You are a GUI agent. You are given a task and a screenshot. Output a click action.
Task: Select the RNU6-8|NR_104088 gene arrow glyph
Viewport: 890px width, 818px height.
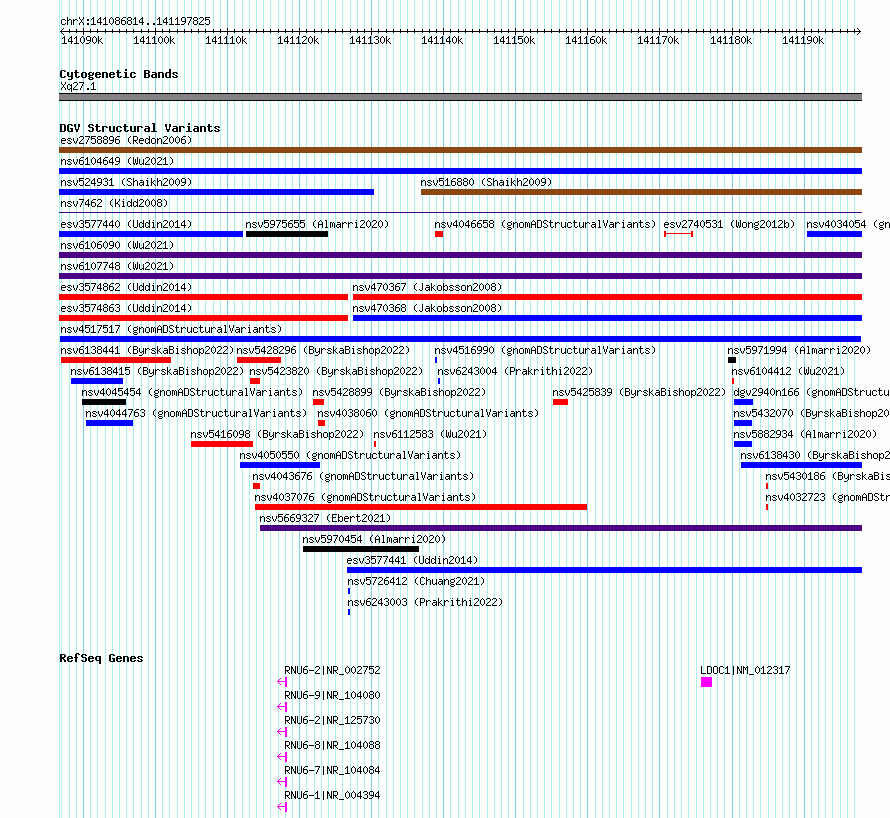pos(282,757)
